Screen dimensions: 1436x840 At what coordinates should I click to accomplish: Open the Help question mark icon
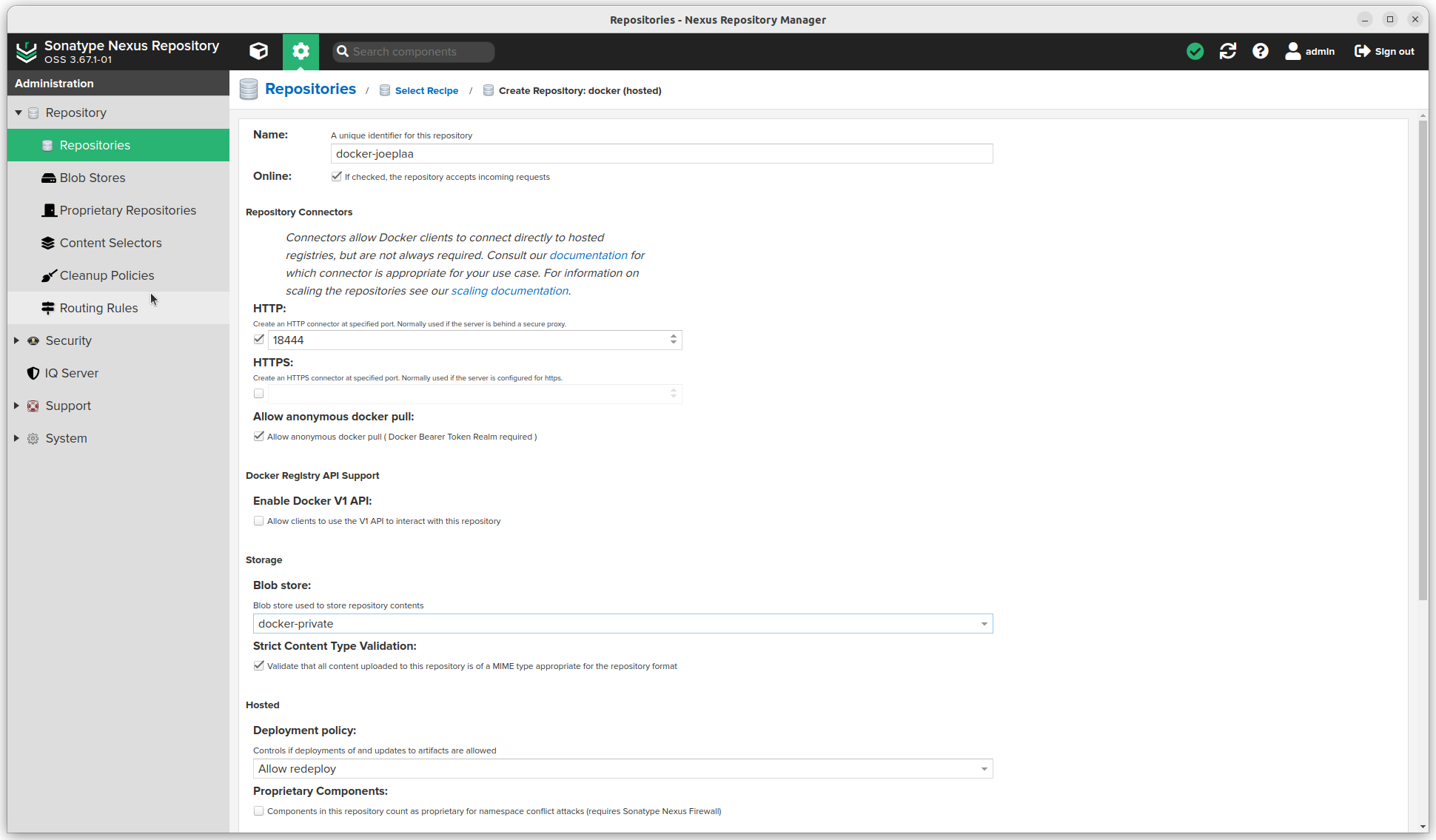(x=1261, y=51)
